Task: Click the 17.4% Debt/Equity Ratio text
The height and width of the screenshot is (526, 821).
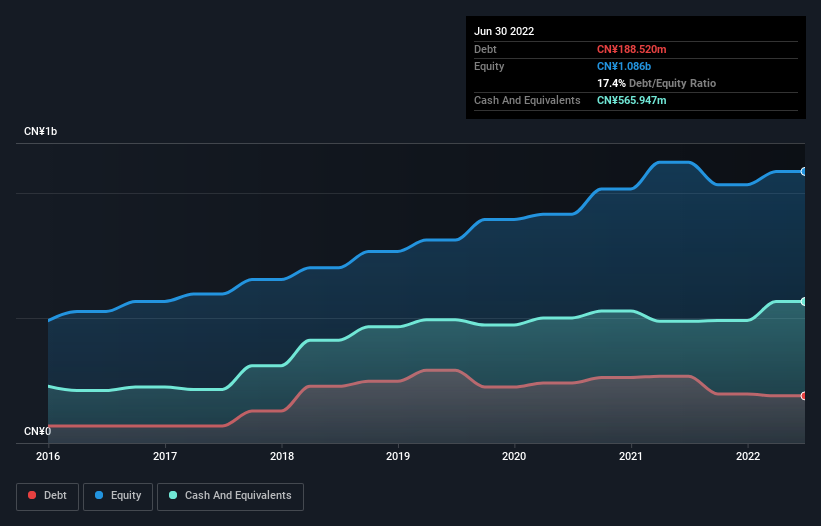Action: tap(657, 83)
